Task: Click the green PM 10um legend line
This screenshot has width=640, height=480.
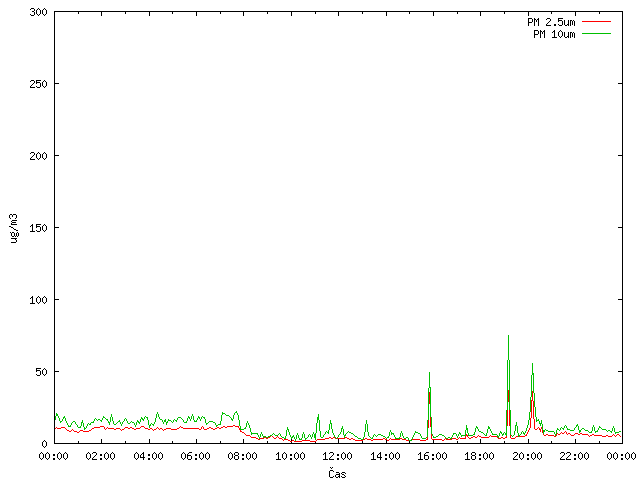Action: pos(596,33)
